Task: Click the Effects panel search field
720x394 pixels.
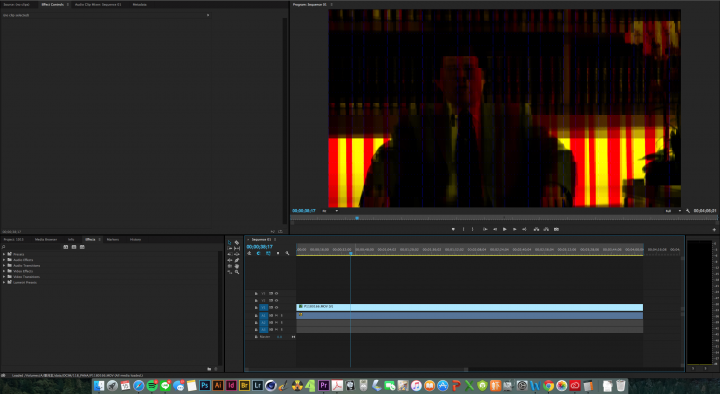Action: tap(30, 247)
